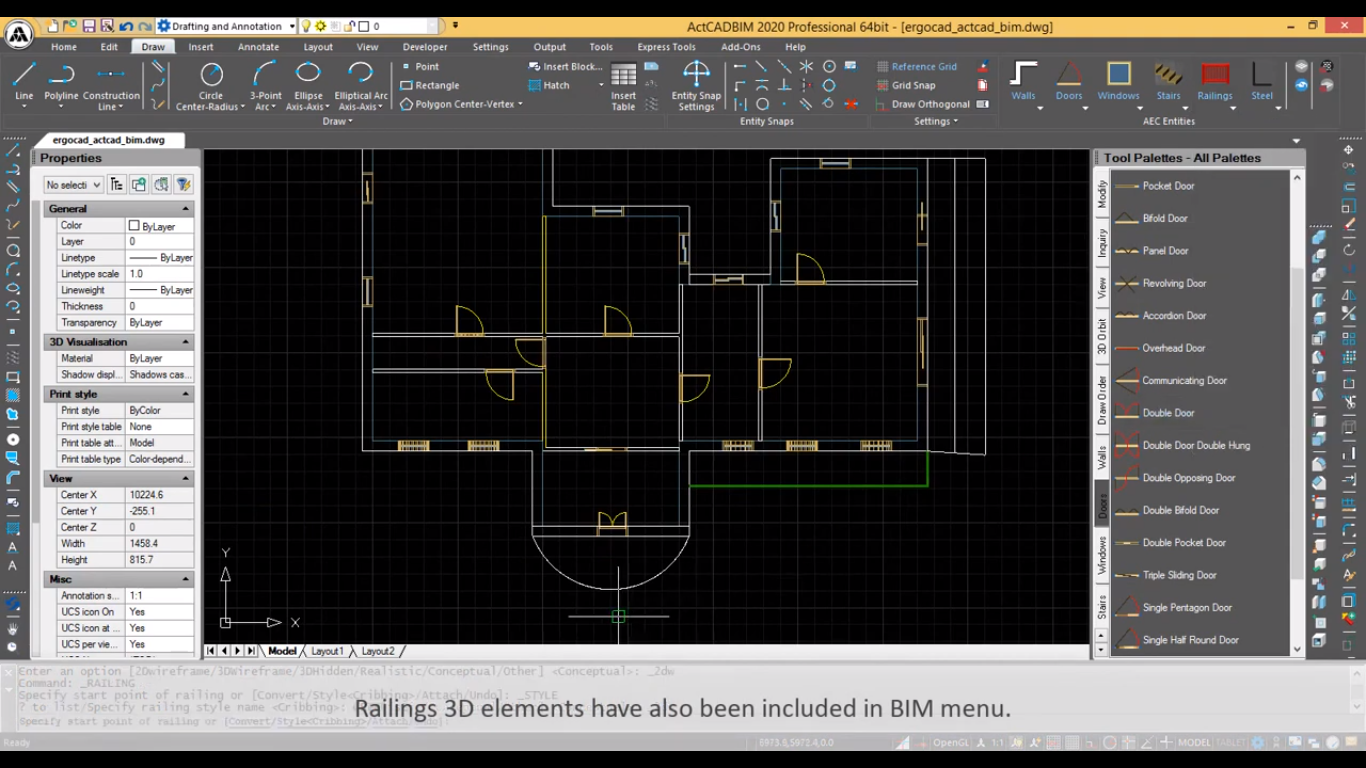Insert a Single Pentagon Door from palette
This screenshot has width=1366, height=768.
click(x=1187, y=608)
